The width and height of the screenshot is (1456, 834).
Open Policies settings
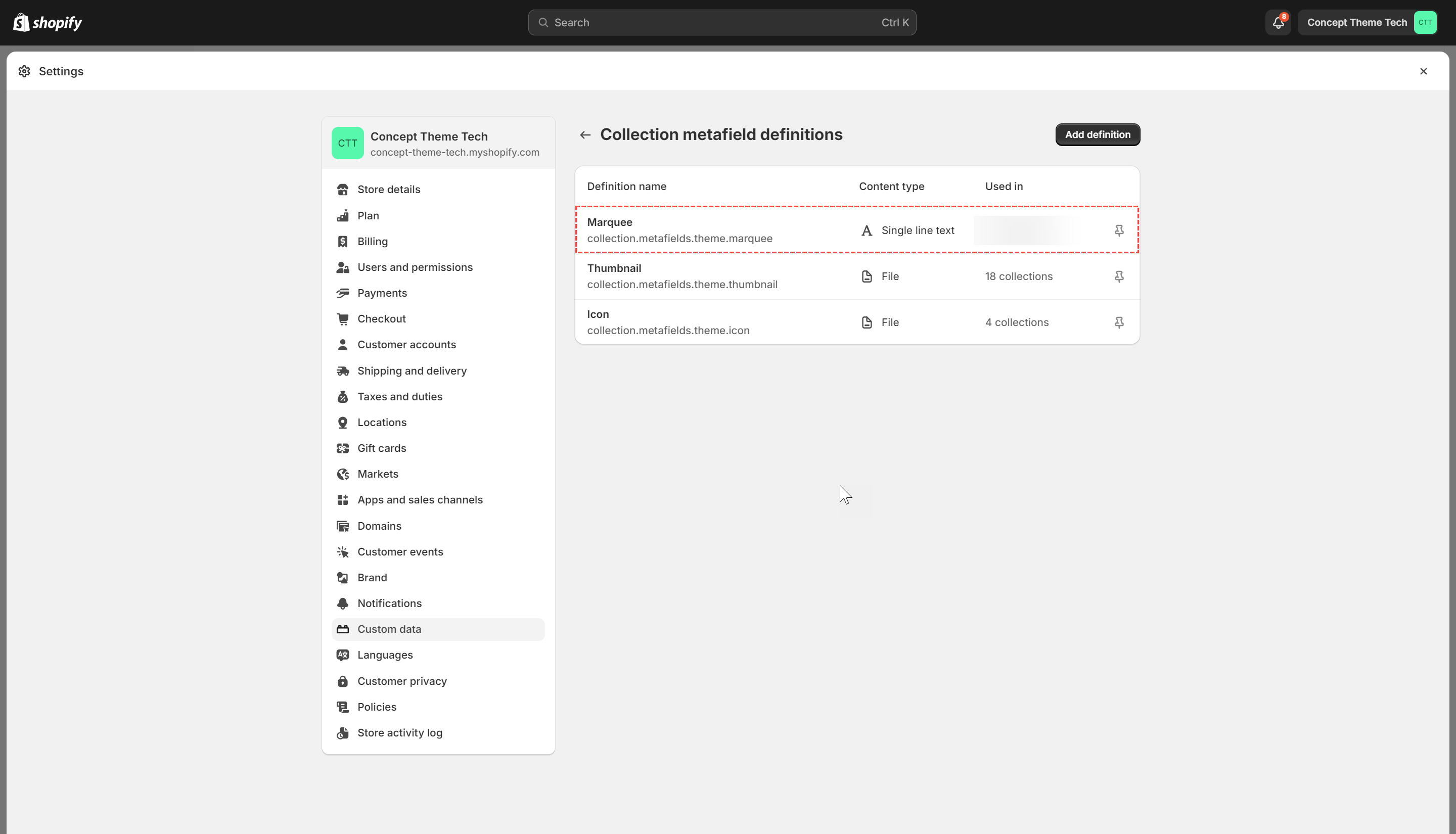(438, 707)
